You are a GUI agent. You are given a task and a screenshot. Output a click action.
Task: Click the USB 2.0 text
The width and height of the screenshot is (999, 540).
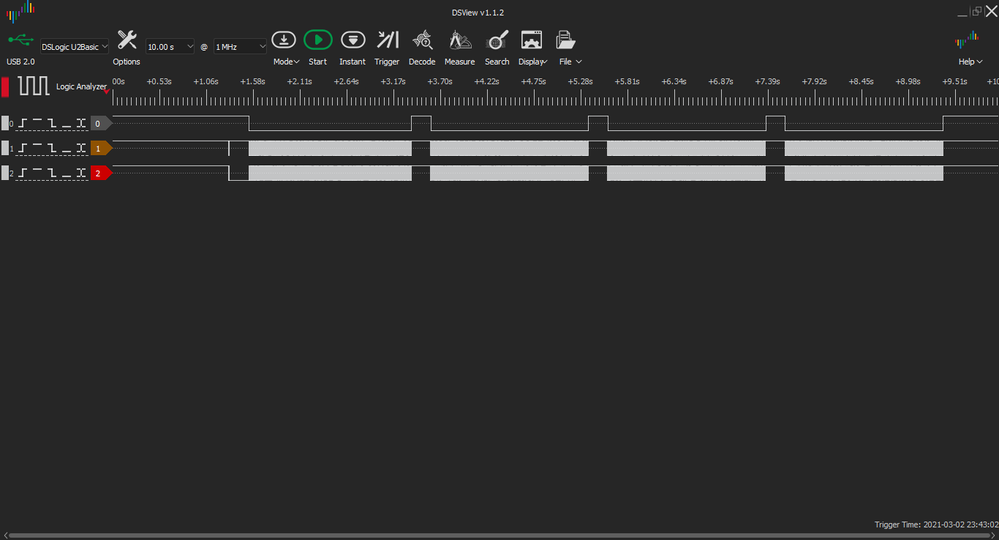point(20,62)
